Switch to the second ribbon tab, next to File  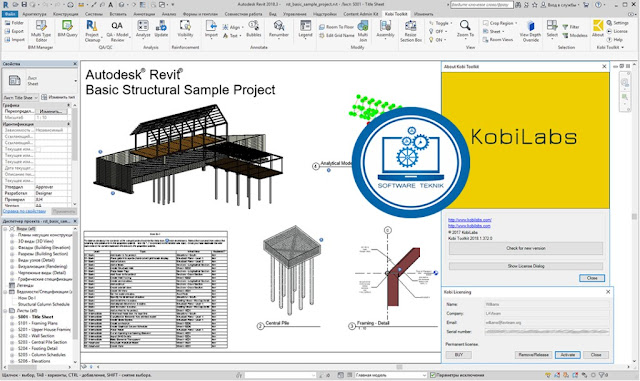pyautogui.click(x=34, y=14)
